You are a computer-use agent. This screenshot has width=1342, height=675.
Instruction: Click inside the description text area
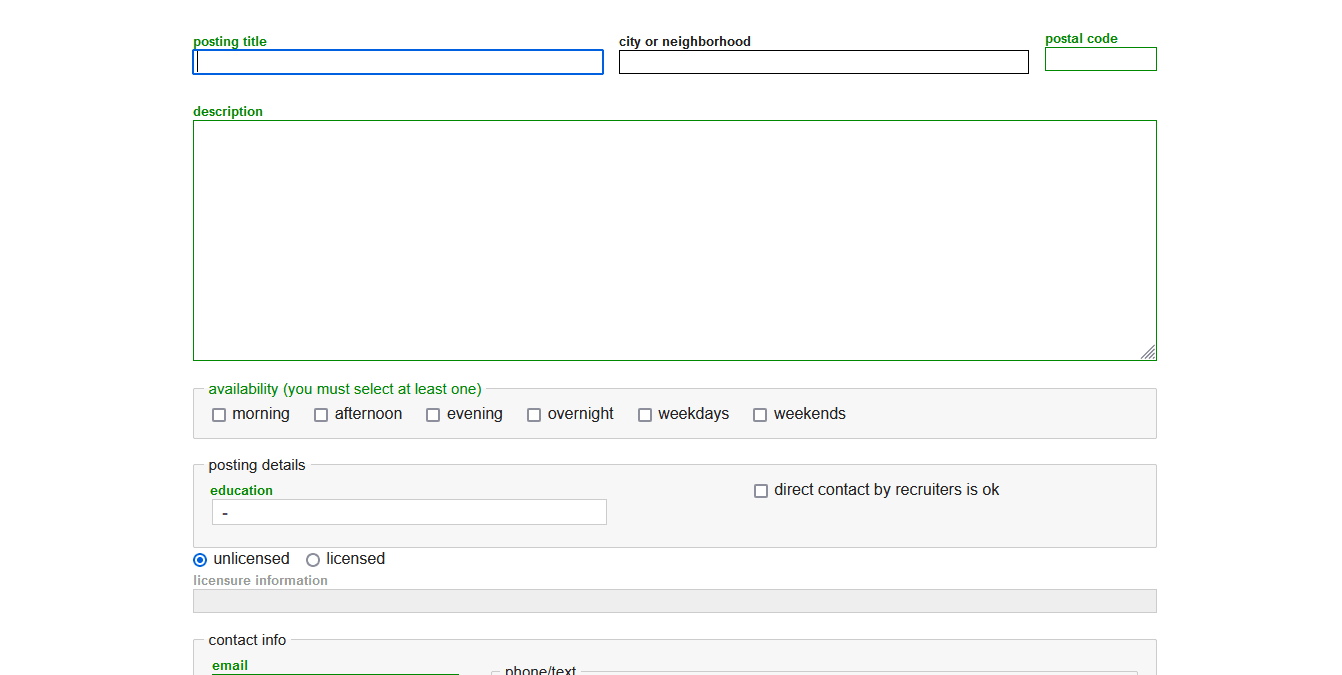[675, 240]
